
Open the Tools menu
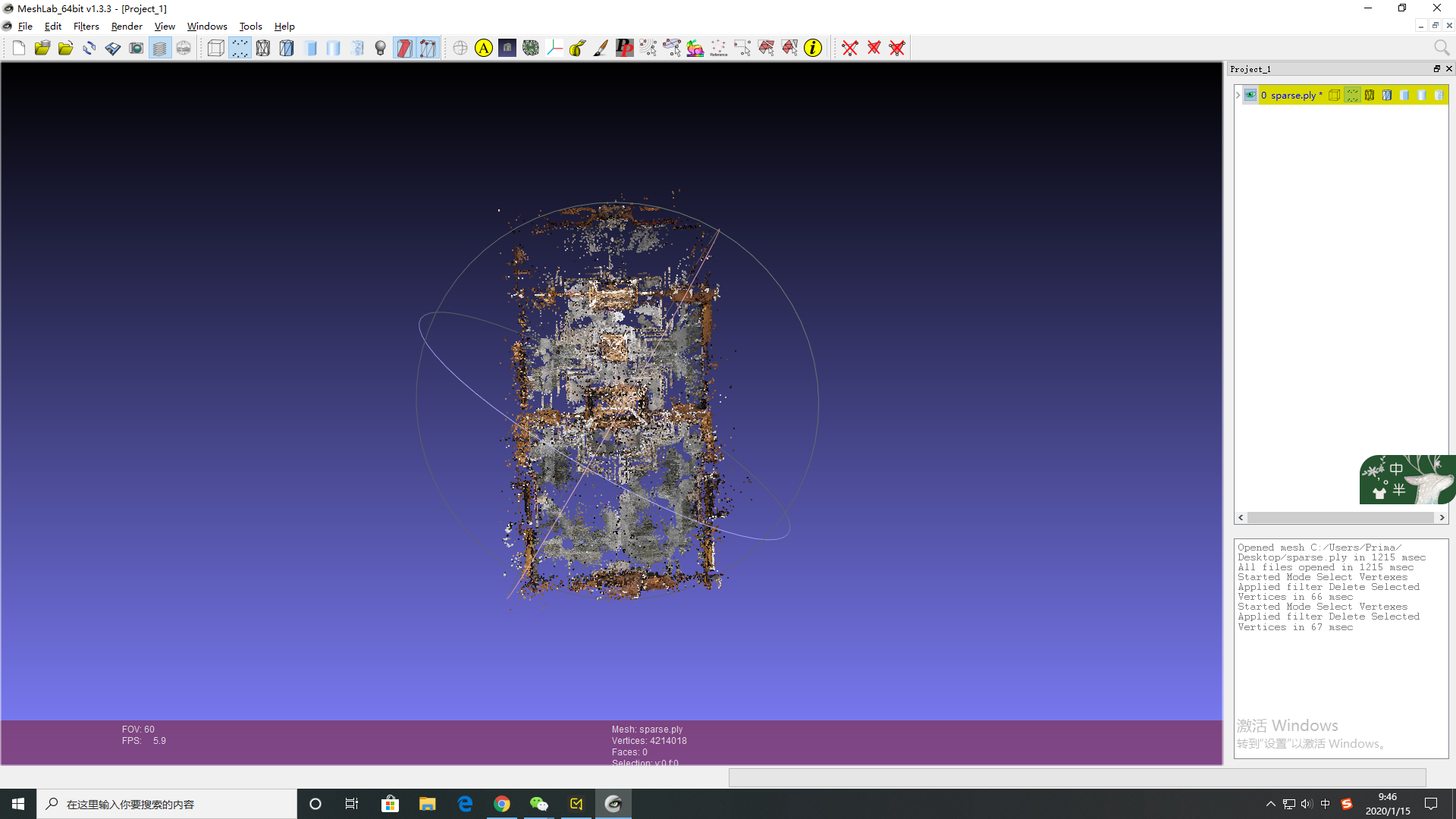[250, 27]
